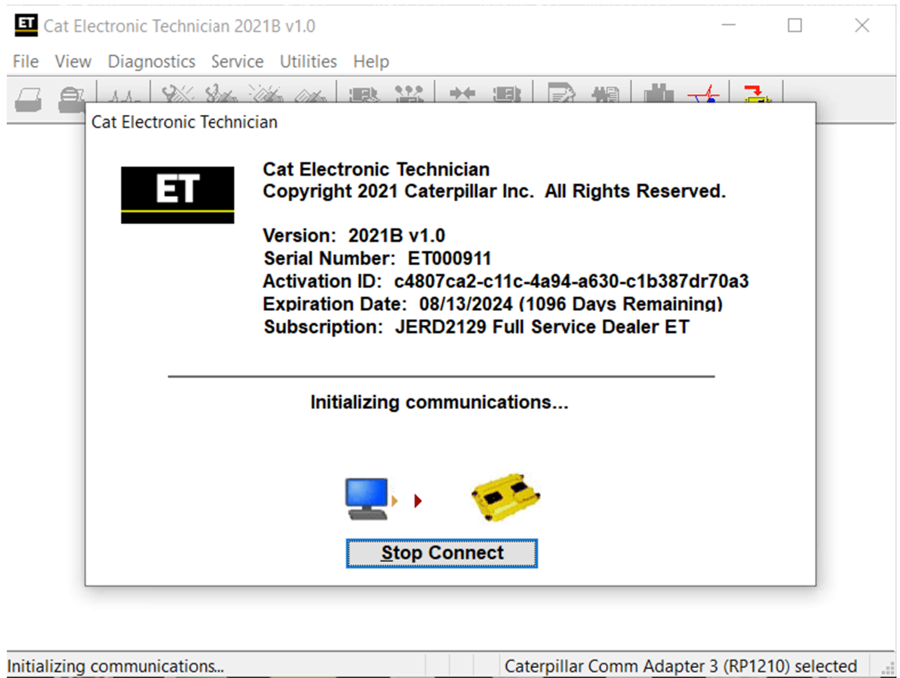
Task: Click the 'Cat Electronic Technician' dialog title
Action: point(184,122)
